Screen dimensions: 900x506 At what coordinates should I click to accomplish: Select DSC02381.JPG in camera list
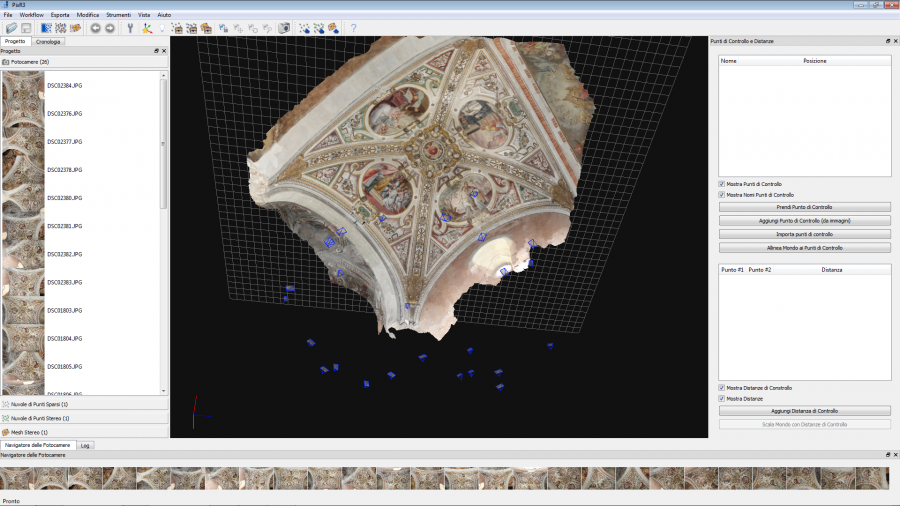(64, 226)
